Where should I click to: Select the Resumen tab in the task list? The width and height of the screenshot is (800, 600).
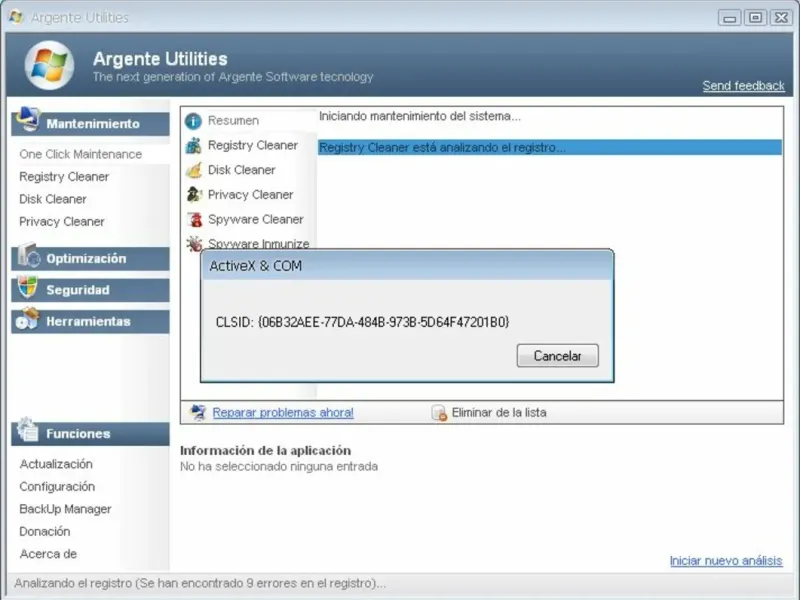pyautogui.click(x=233, y=120)
